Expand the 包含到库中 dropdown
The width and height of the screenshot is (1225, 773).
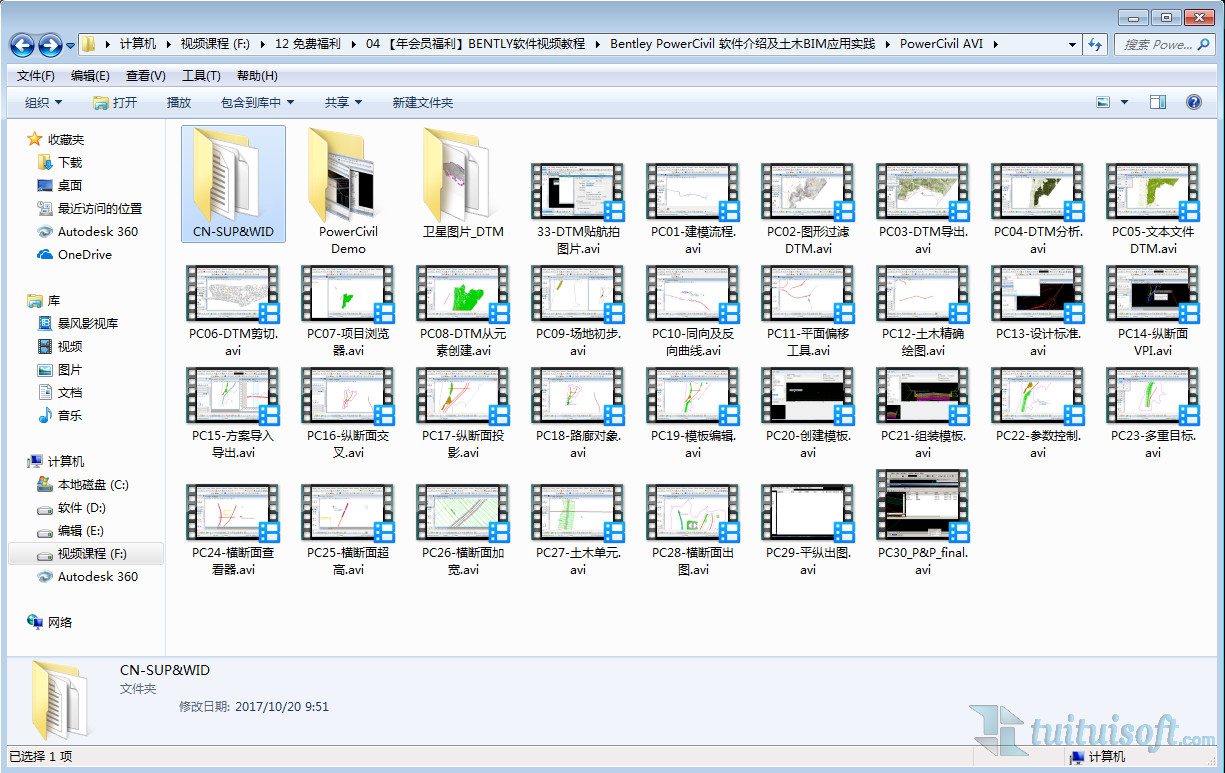point(257,102)
